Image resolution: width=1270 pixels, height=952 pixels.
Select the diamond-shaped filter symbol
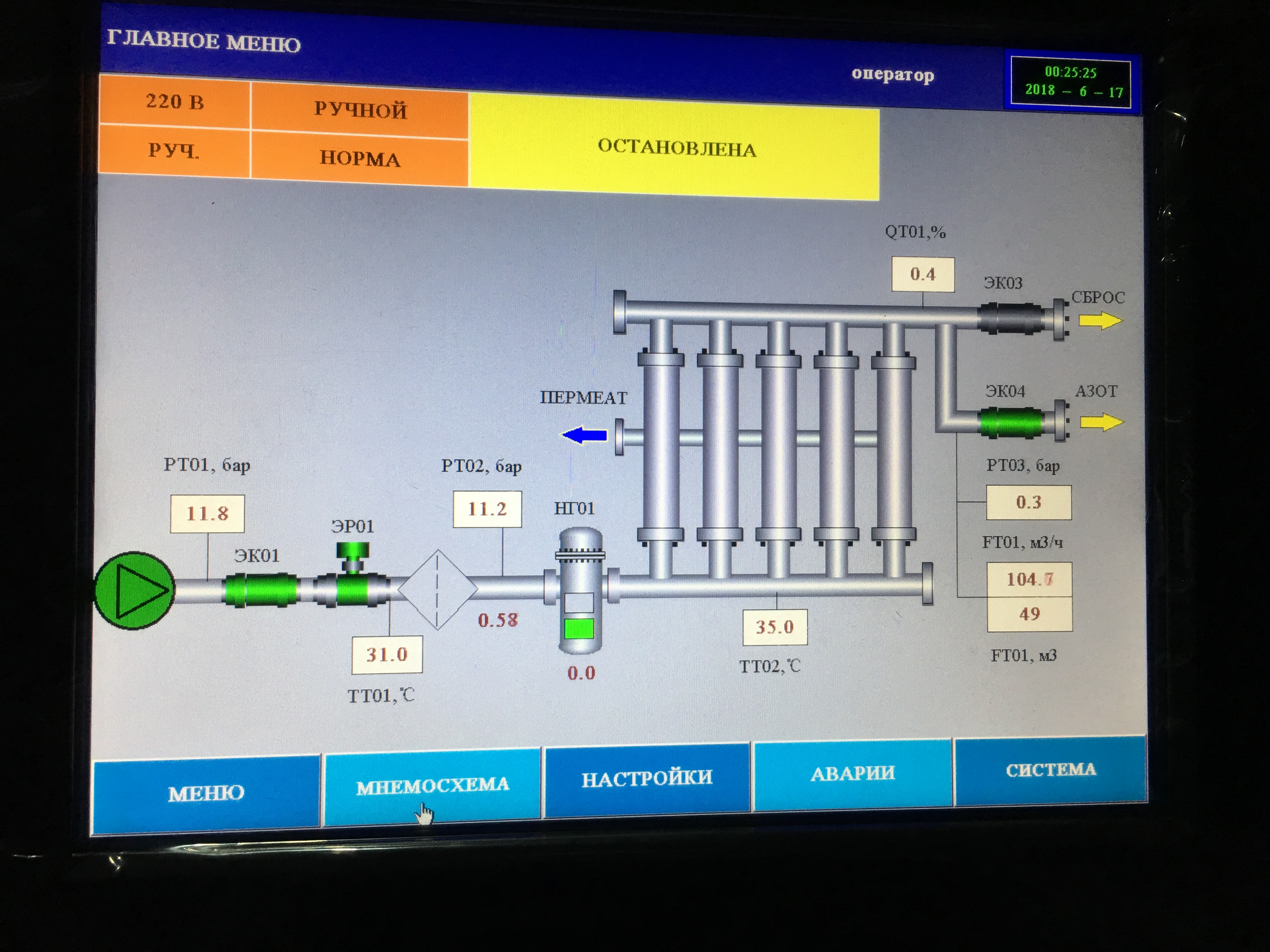pos(438,589)
